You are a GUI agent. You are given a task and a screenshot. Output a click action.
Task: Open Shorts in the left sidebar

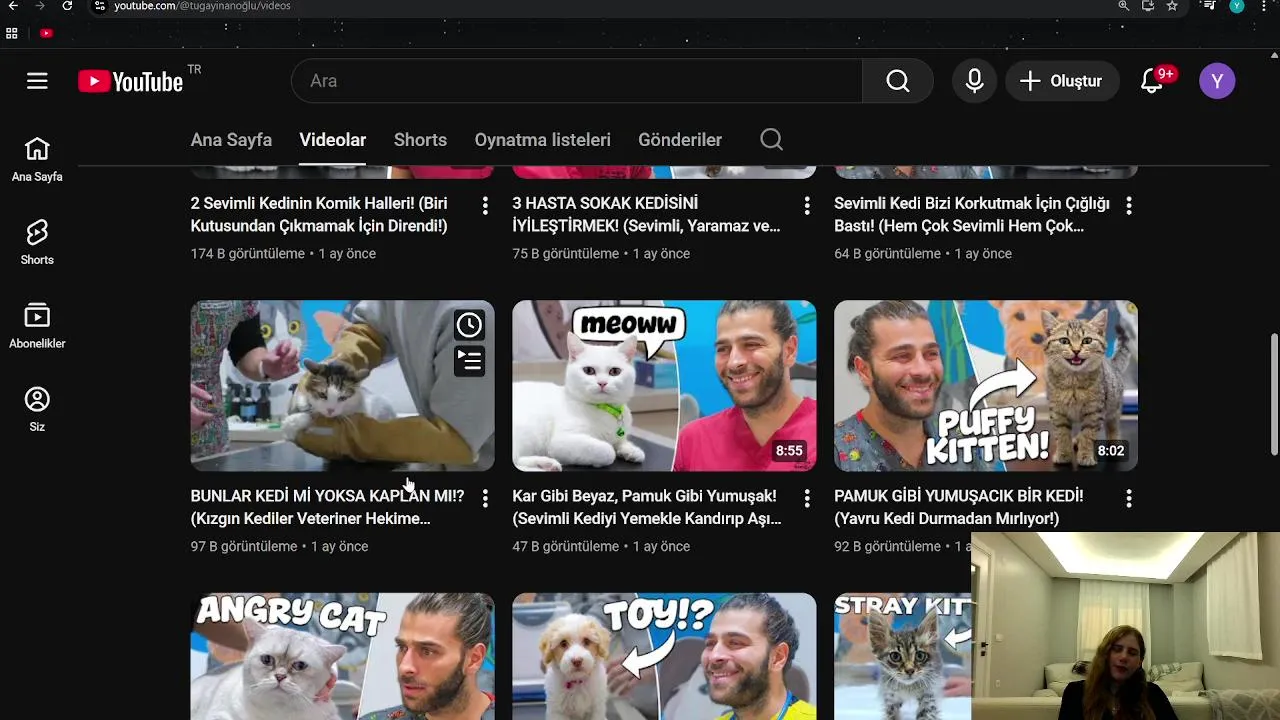point(37,243)
